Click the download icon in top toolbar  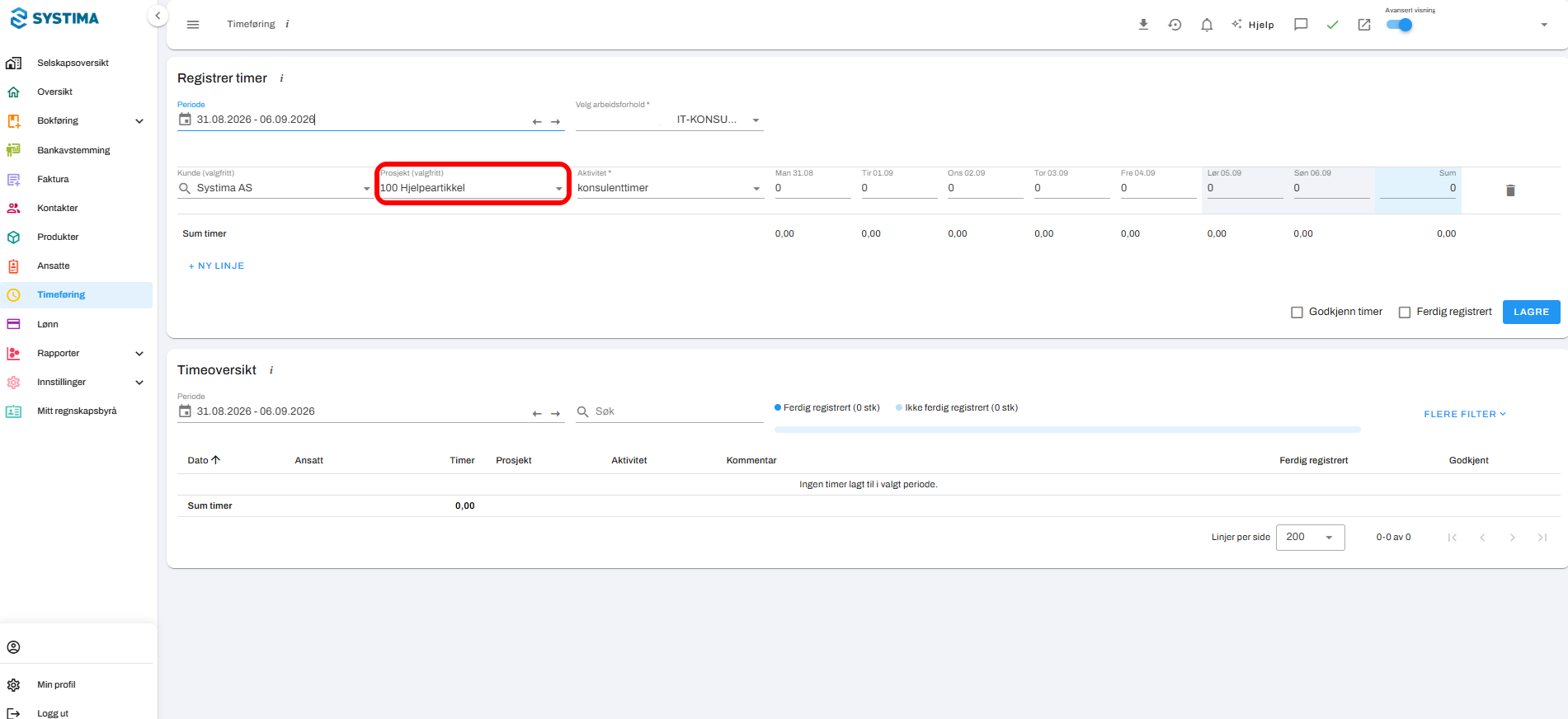coord(1143,25)
